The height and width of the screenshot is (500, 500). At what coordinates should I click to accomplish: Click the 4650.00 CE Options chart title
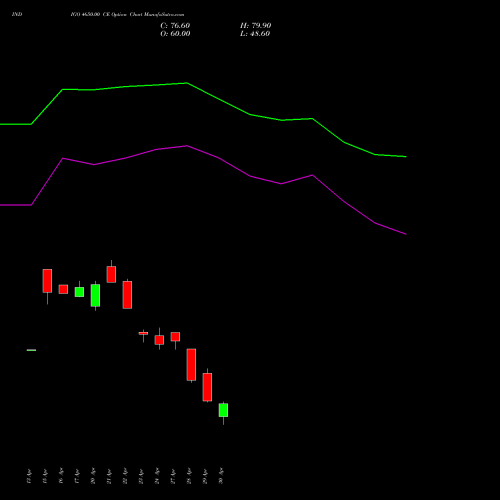(x=127, y=14)
